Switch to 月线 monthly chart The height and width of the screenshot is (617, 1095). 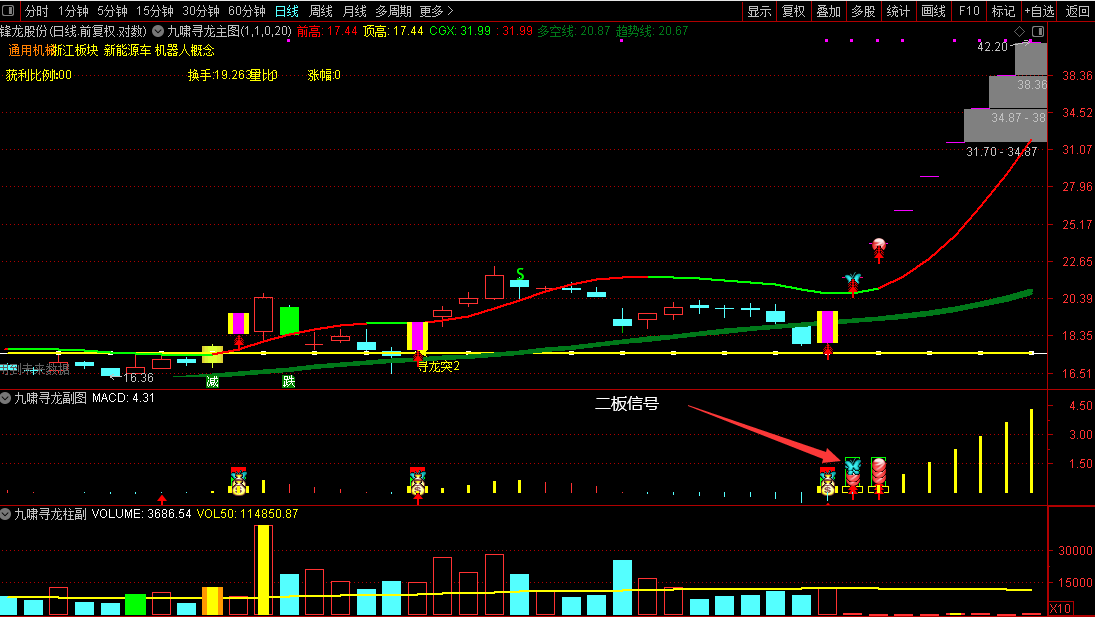pyautogui.click(x=355, y=11)
